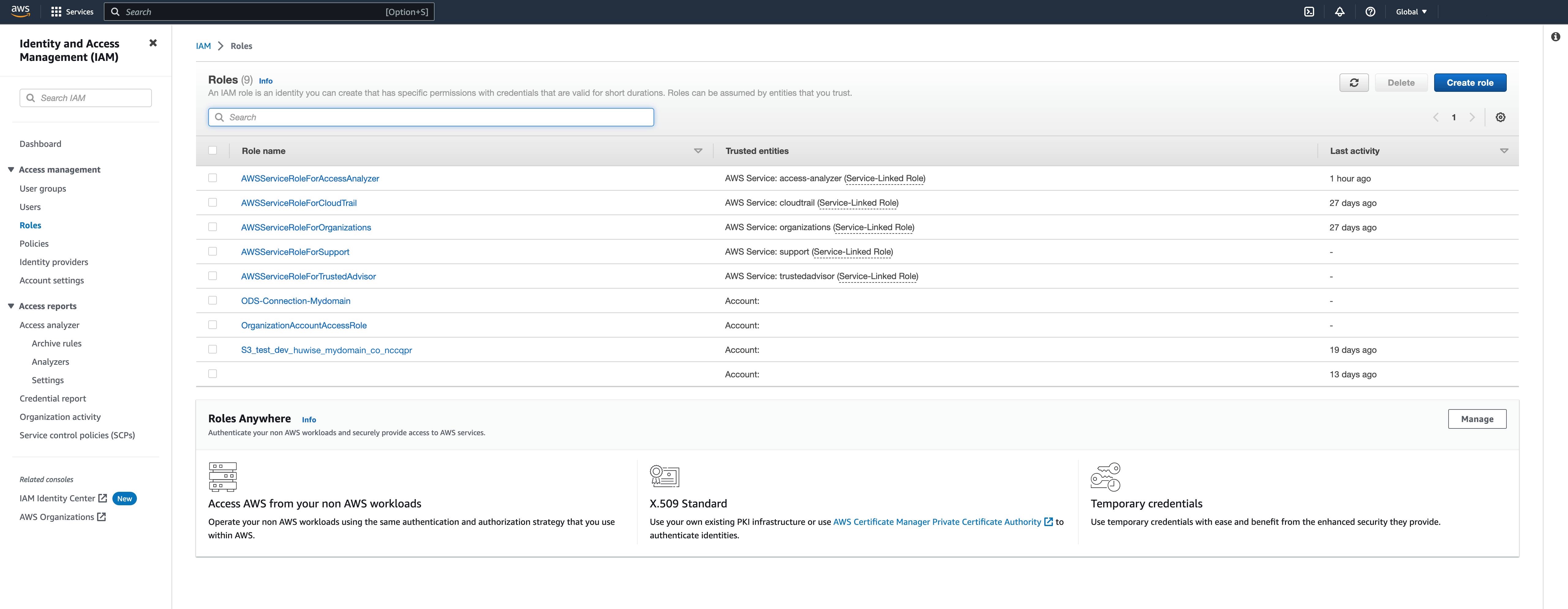1568x609 pixels.
Task: Open the Global region dropdown
Action: pos(1411,12)
